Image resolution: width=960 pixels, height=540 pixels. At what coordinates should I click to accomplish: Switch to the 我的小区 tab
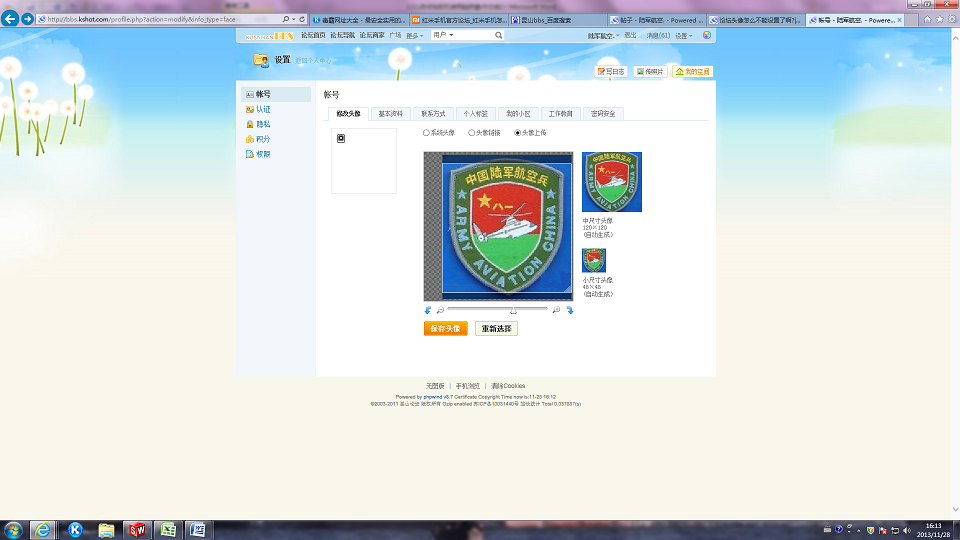click(518, 114)
